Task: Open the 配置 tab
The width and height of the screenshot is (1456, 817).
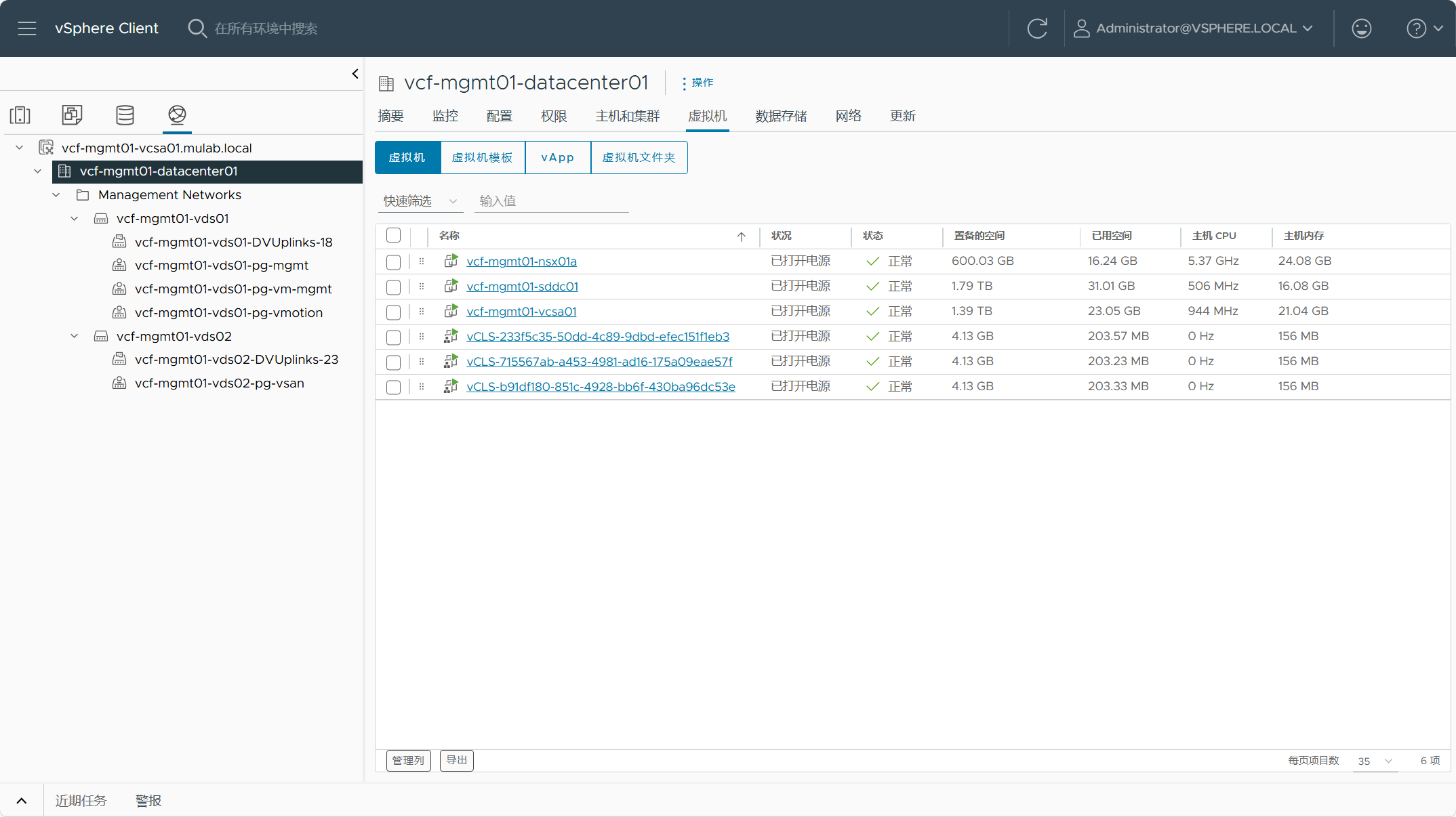Action: [500, 116]
